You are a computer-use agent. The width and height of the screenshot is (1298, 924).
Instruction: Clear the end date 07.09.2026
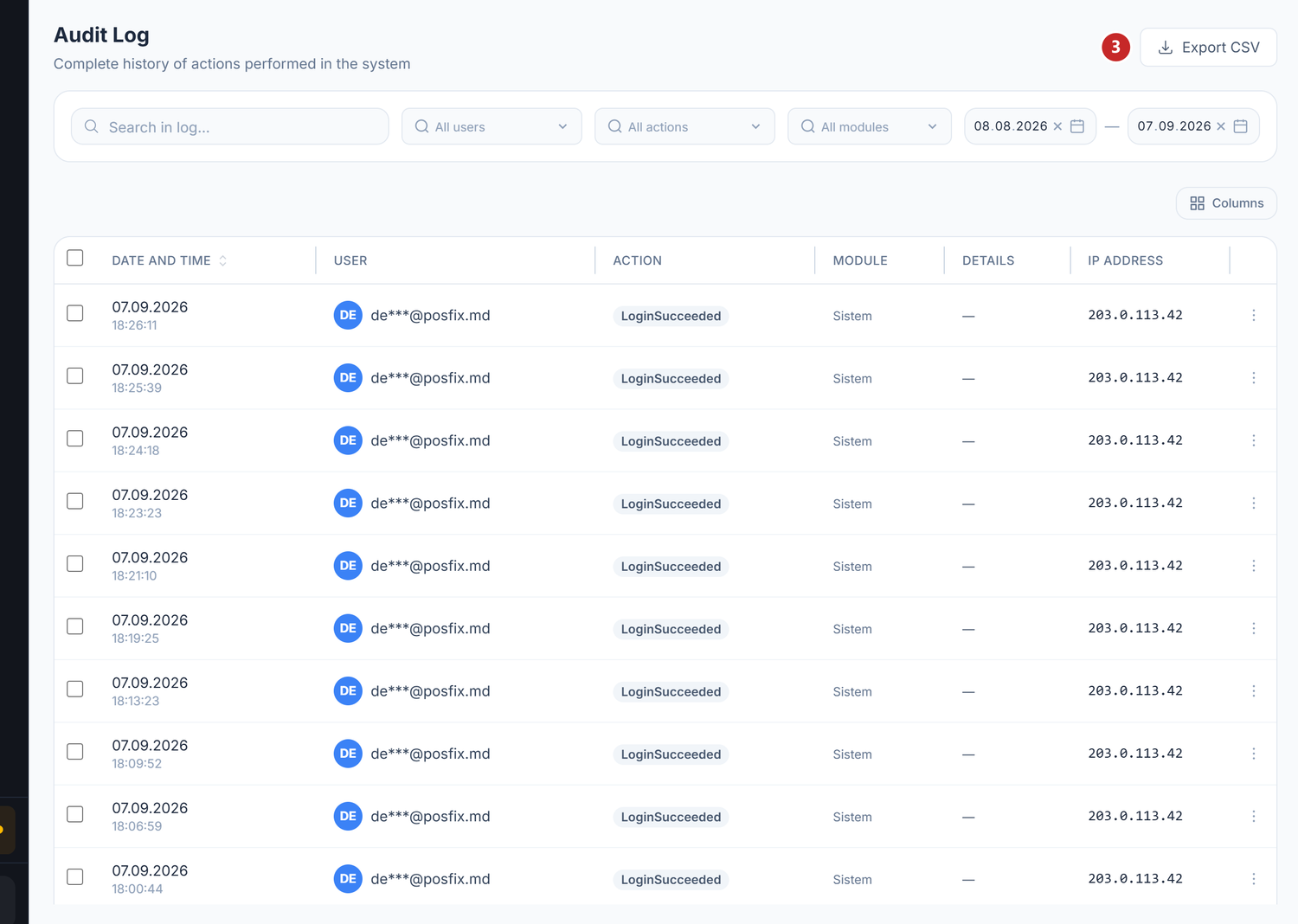click(x=1221, y=126)
